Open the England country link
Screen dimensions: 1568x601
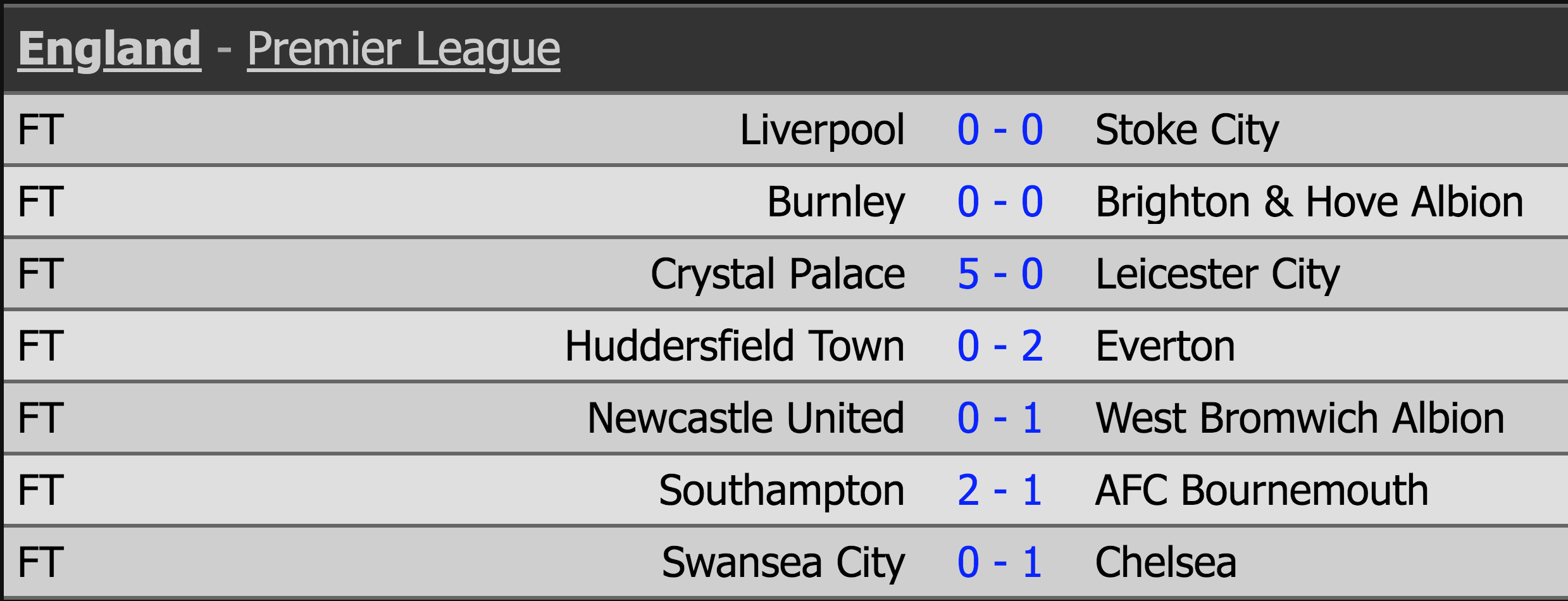(109, 49)
